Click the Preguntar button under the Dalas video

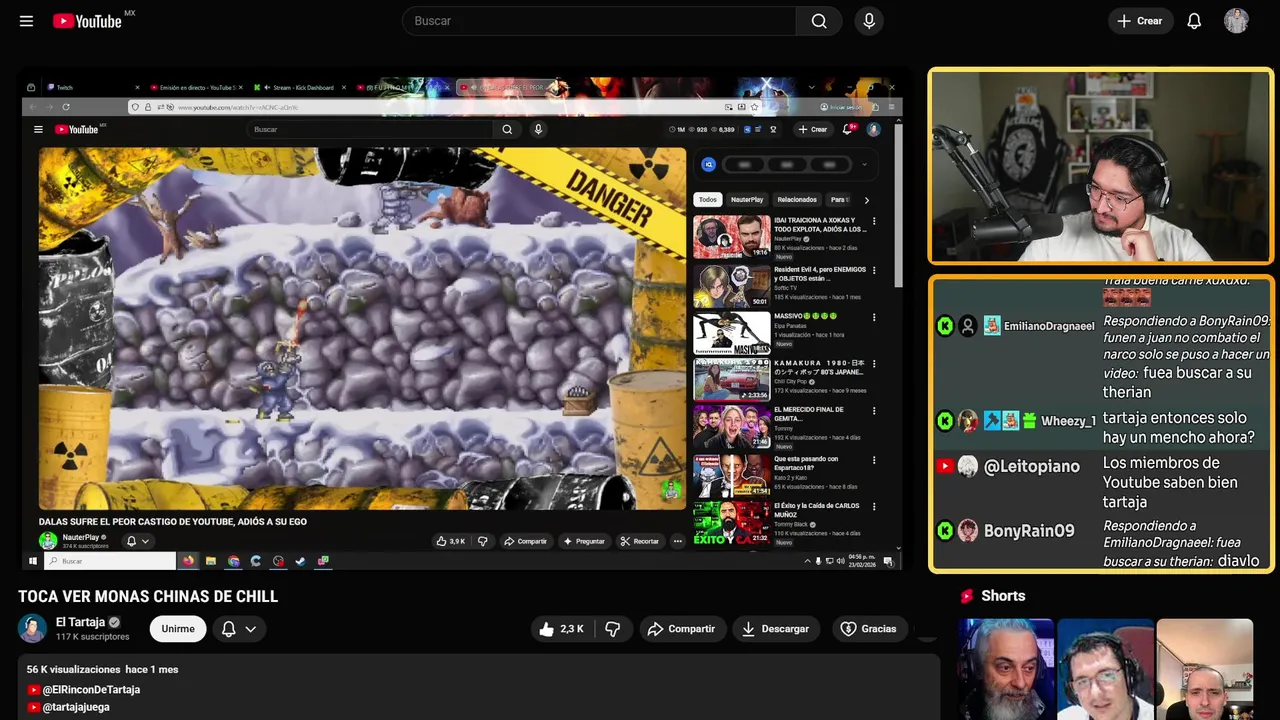pos(584,541)
